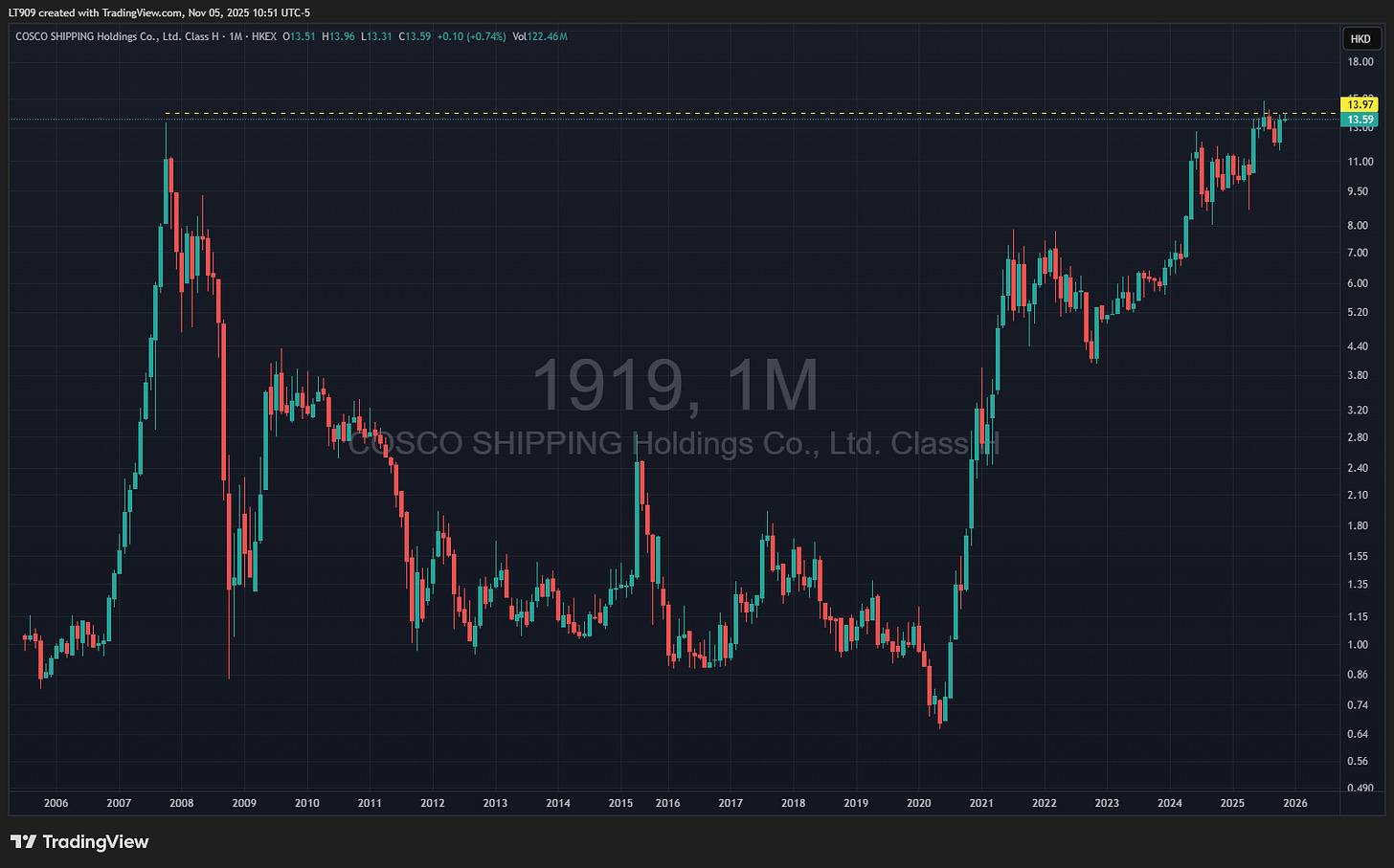Screen dimensions: 1394x868
Task: Click the low value L13.31
Action: tap(376, 36)
